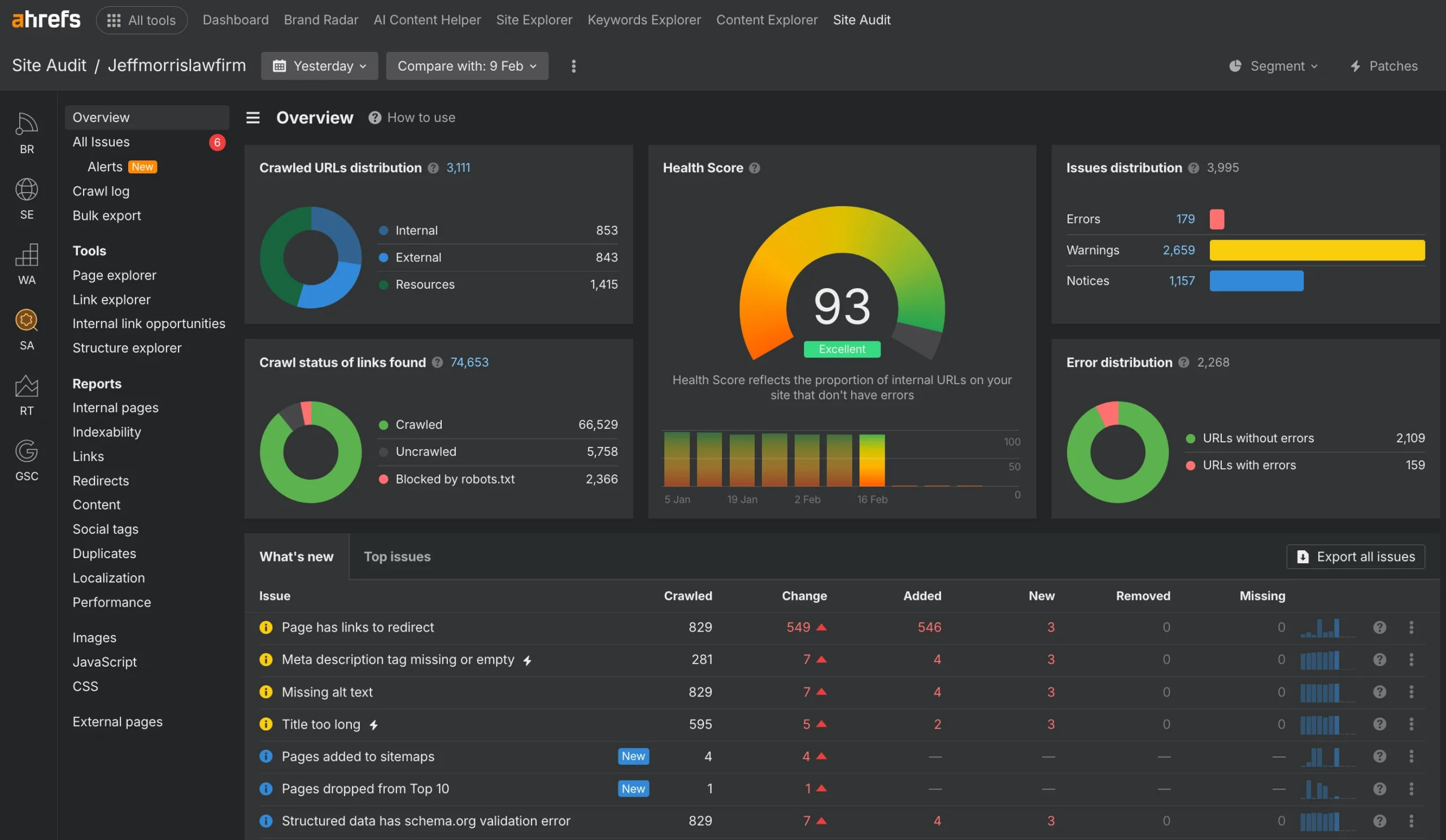Open Bulk export in sidebar

coord(106,215)
